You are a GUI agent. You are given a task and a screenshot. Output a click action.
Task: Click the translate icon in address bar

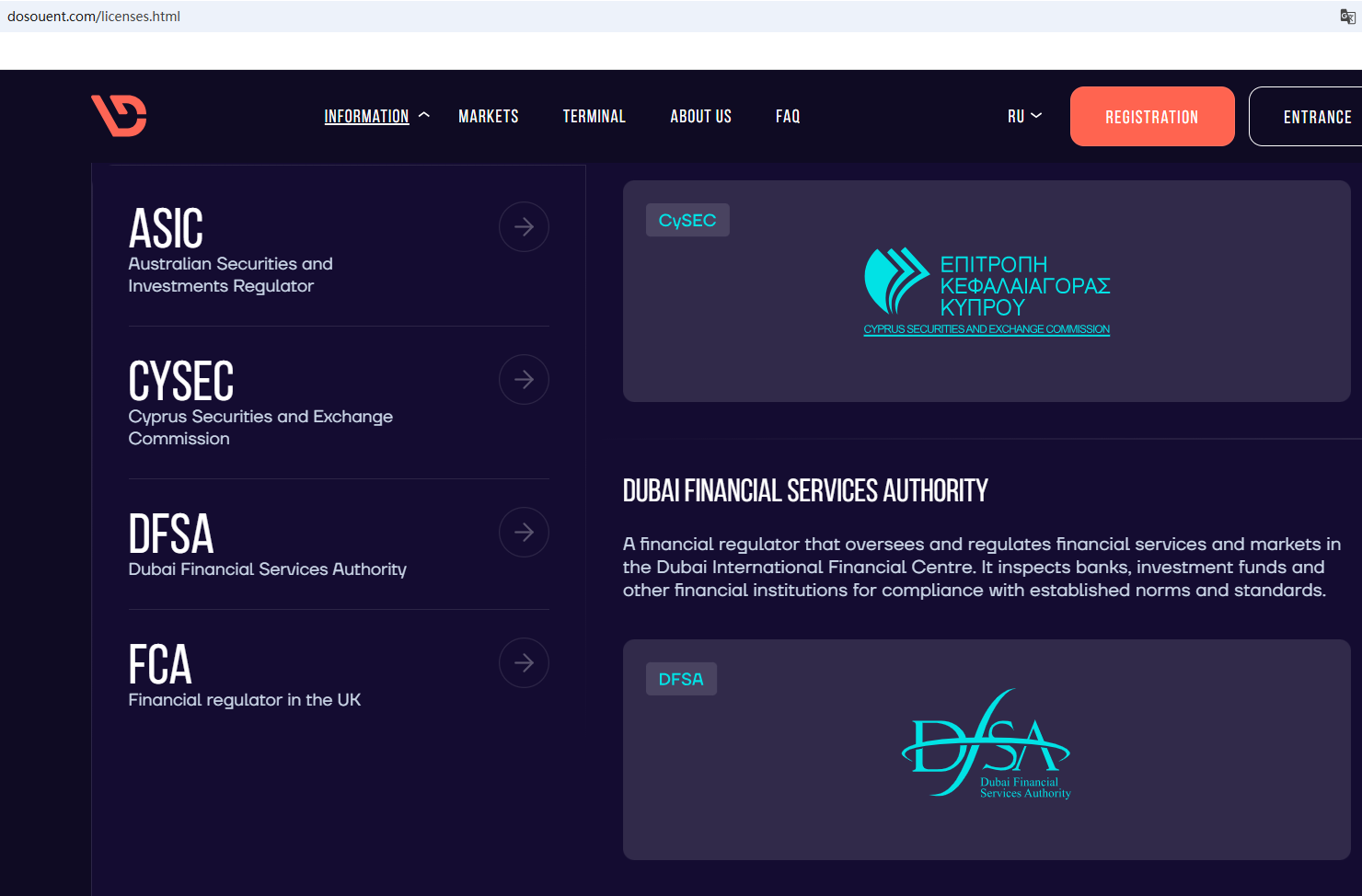(x=1347, y=16)
